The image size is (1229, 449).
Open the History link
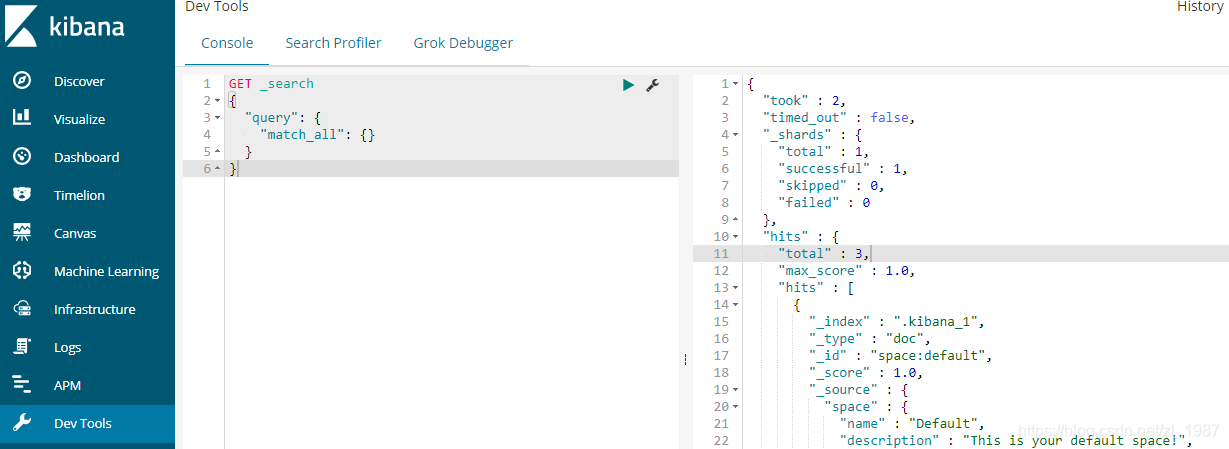pyautogui.click(x=1199, y=7)
